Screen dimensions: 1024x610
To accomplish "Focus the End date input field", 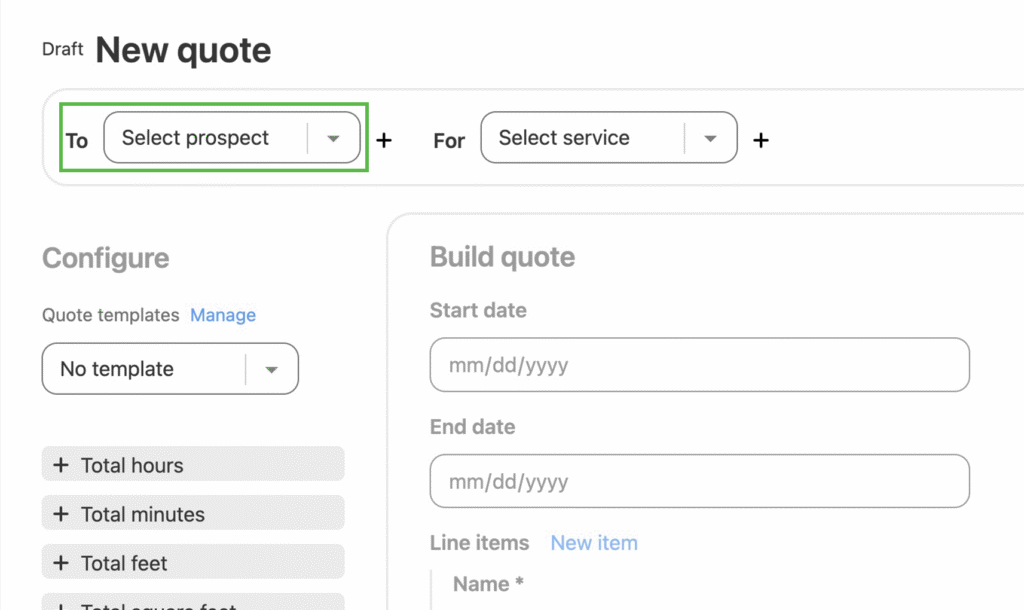I will (699, 481).
